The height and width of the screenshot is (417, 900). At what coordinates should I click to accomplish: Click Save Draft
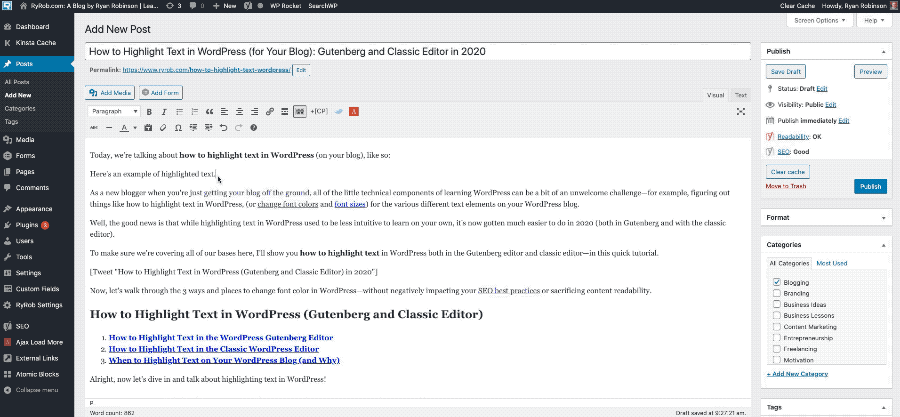pos(786,72)
